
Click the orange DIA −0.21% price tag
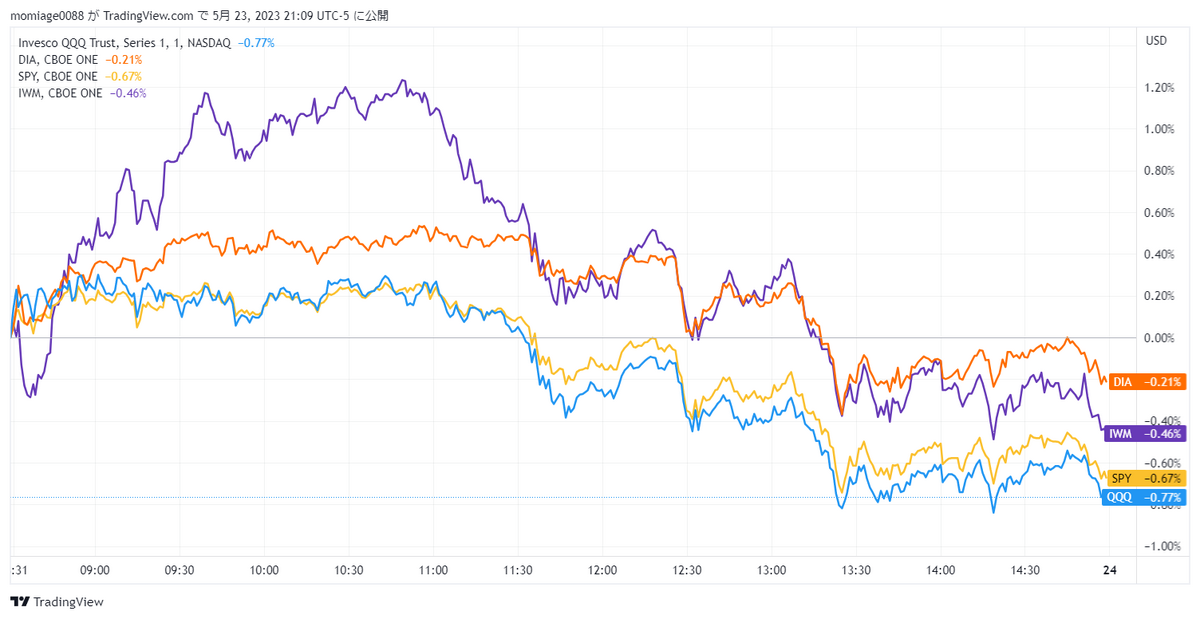click(1143, 381)
